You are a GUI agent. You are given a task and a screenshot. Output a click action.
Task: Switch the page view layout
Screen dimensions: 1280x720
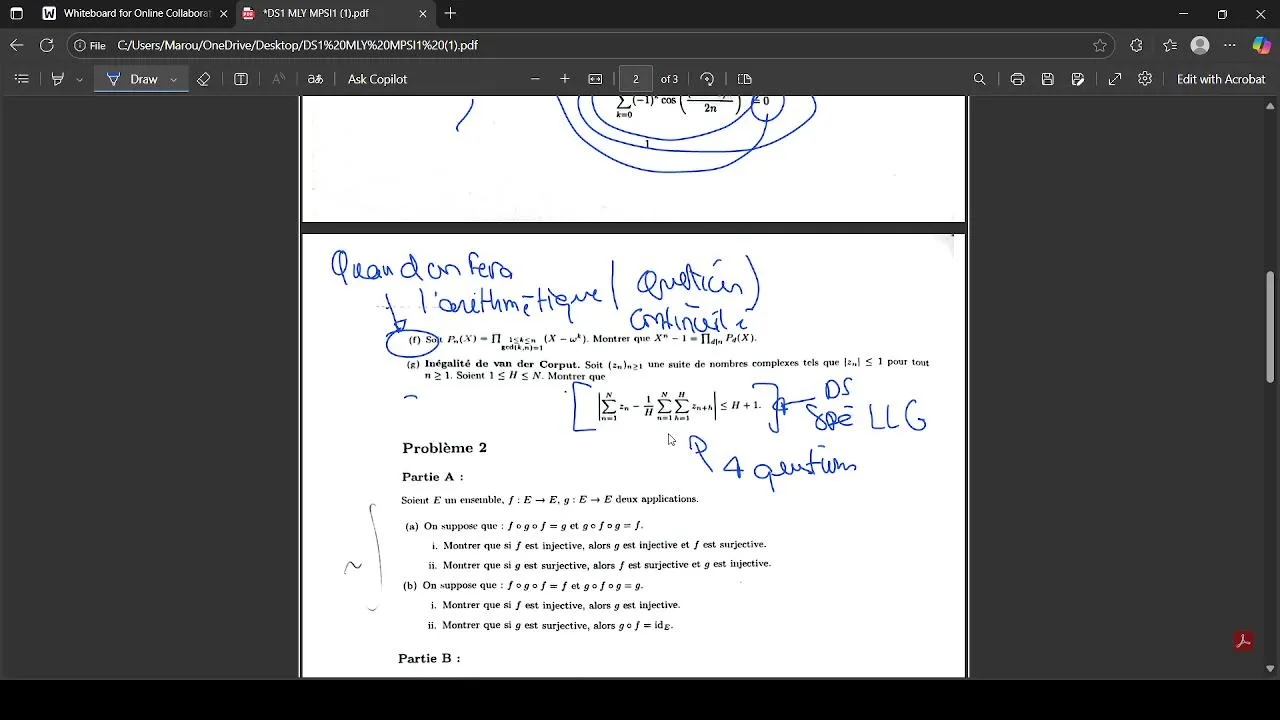[745, 79]
